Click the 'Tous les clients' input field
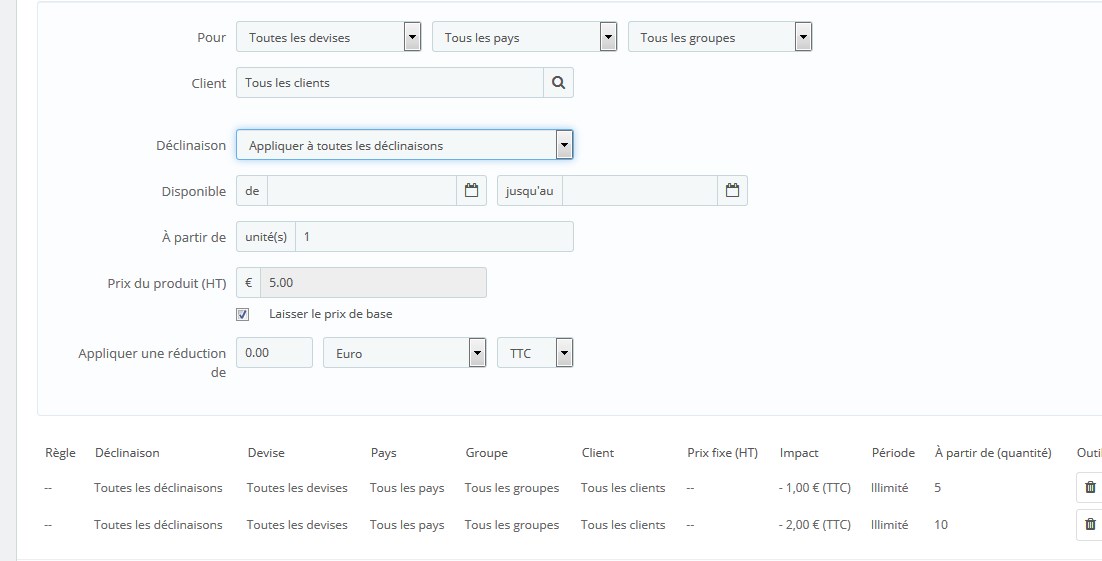 point(390,83)
